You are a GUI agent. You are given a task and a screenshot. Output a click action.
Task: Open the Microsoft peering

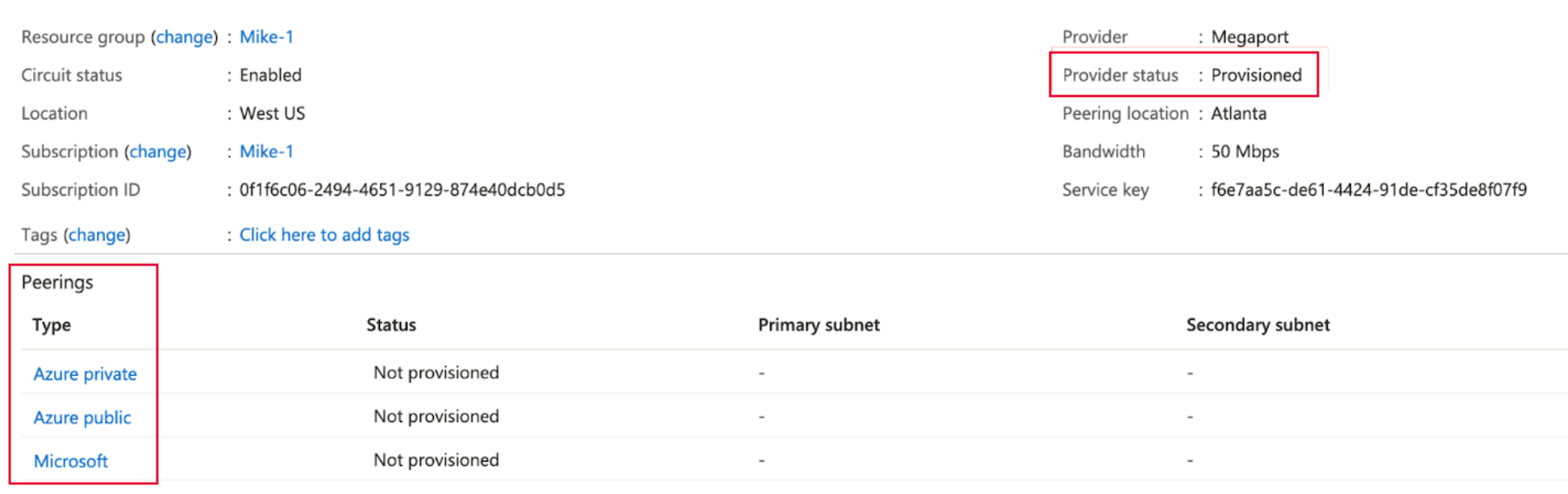[70, 460]
